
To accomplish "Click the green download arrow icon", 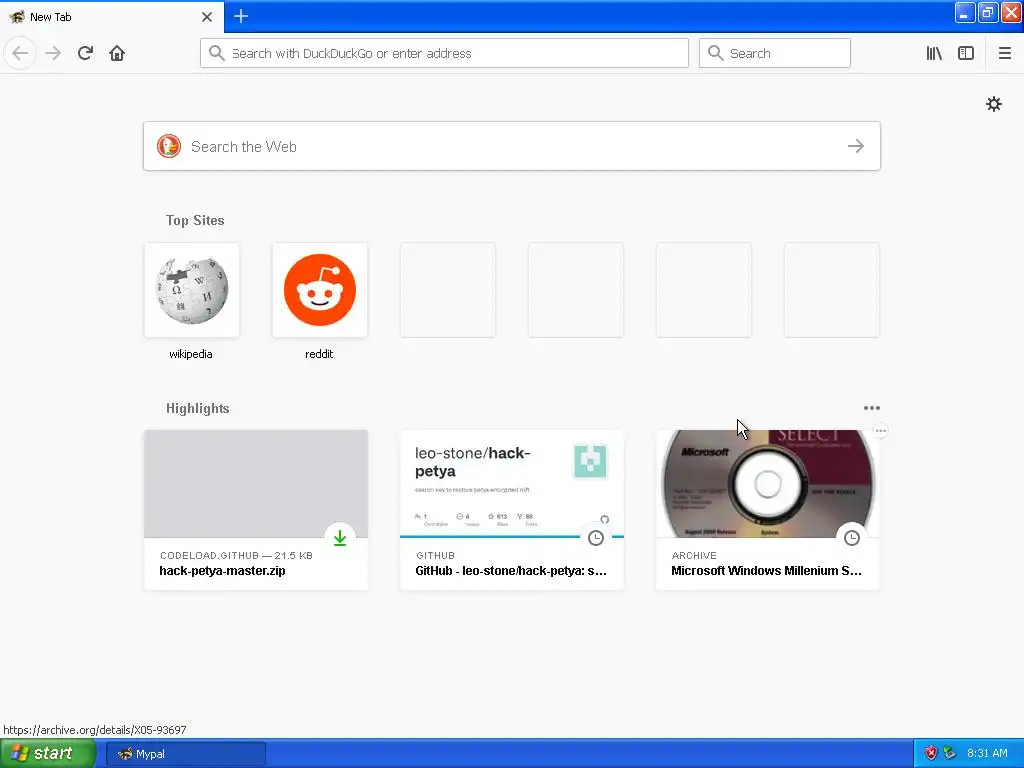I will point(340,537).
